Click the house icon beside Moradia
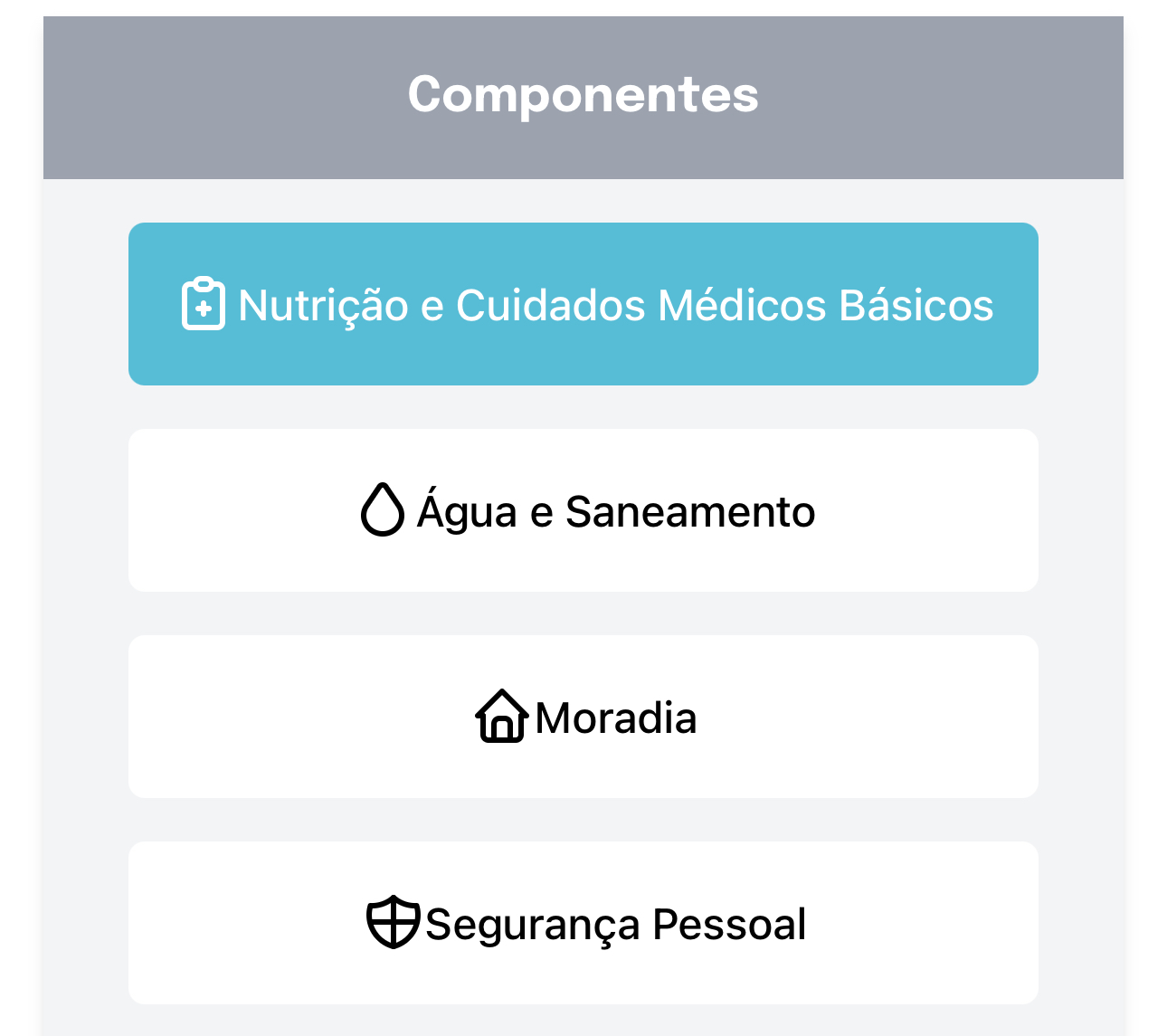Viewport: 1167px width, 1036px height. 501,717
